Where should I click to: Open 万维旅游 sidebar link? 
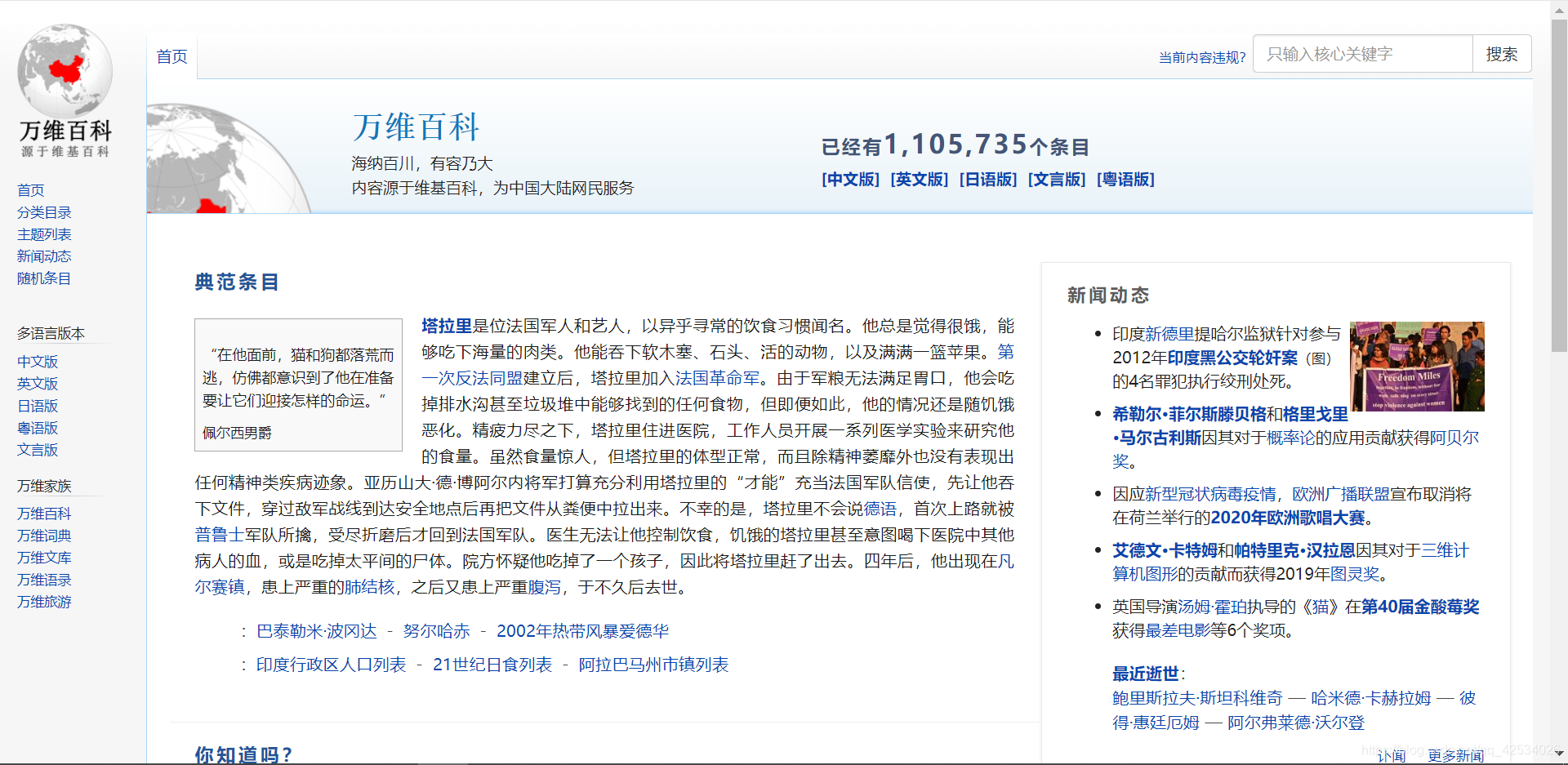click(x=44, y=602)
